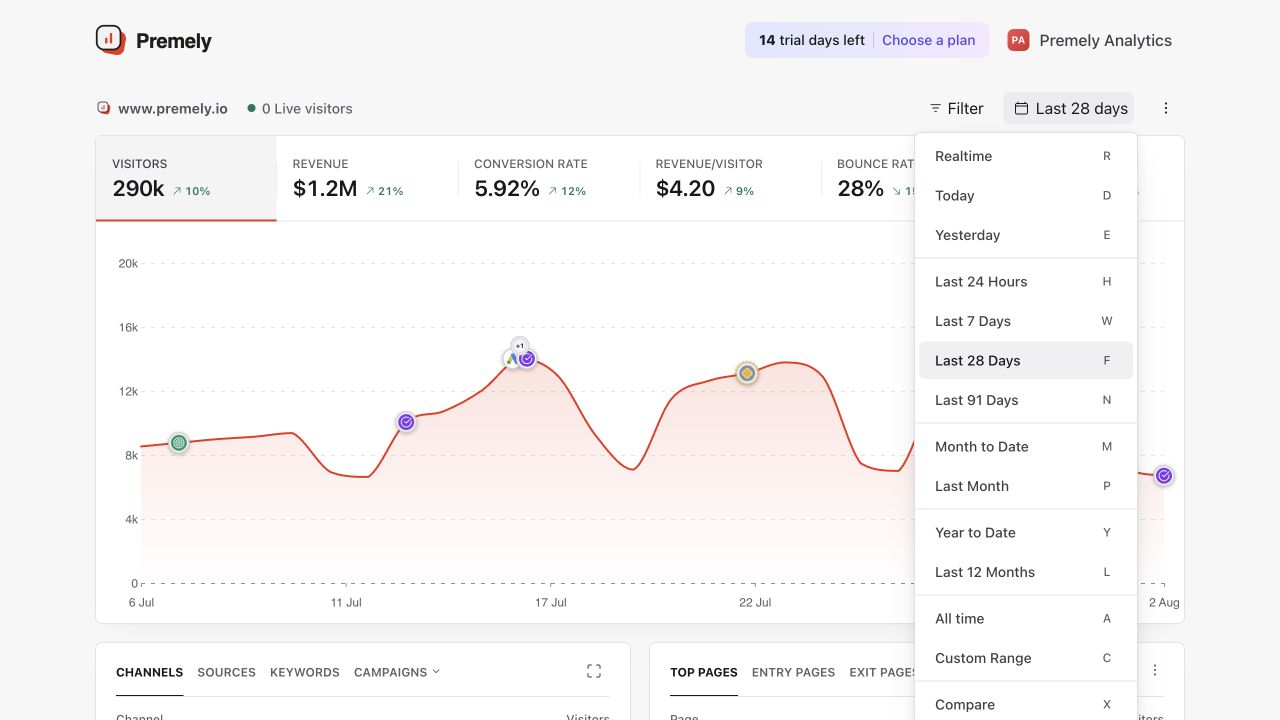Open the three-dot menu beside the date range

(x=1165, y=108)
